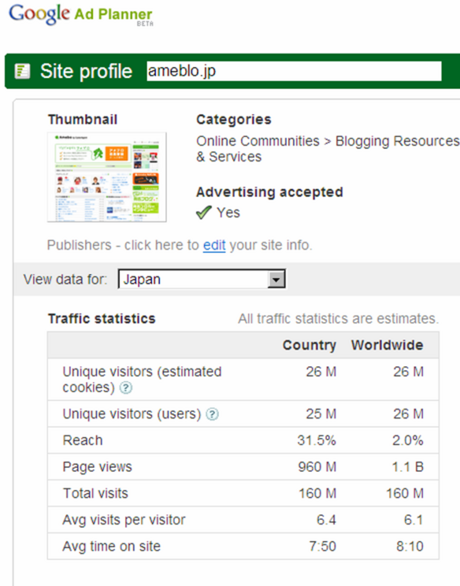This screenshot has height=586, width=460.
Task: Click the Google Ad Planner logo
Action: point(81,15)
